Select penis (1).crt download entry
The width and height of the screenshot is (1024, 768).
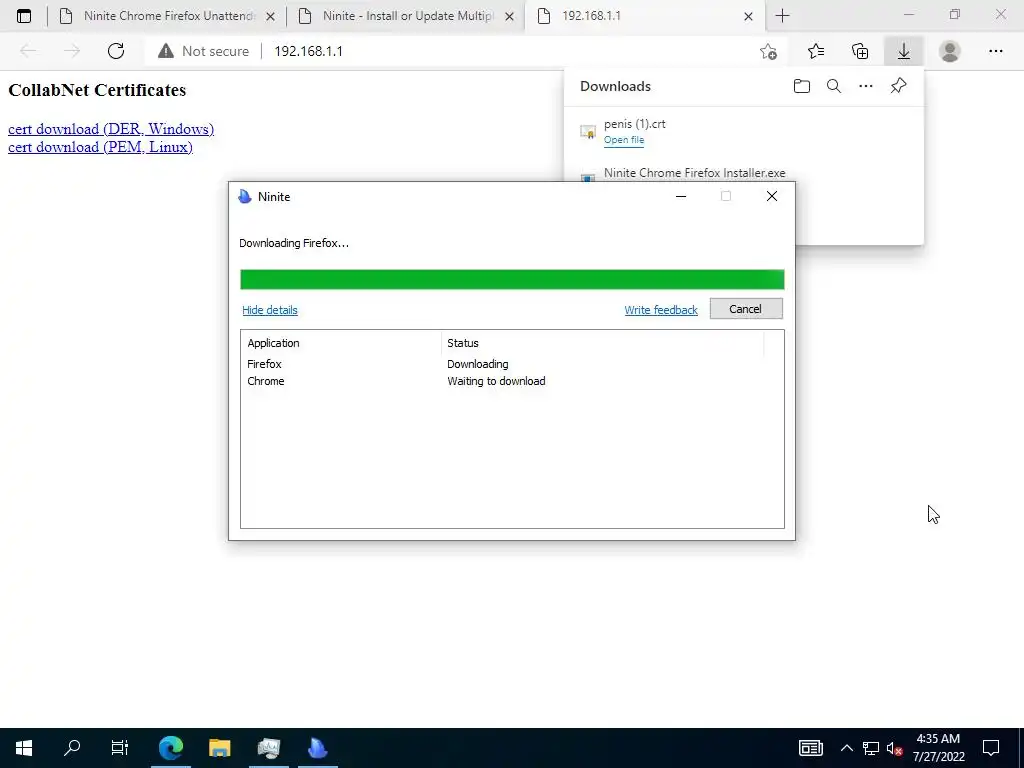(744, 131)
